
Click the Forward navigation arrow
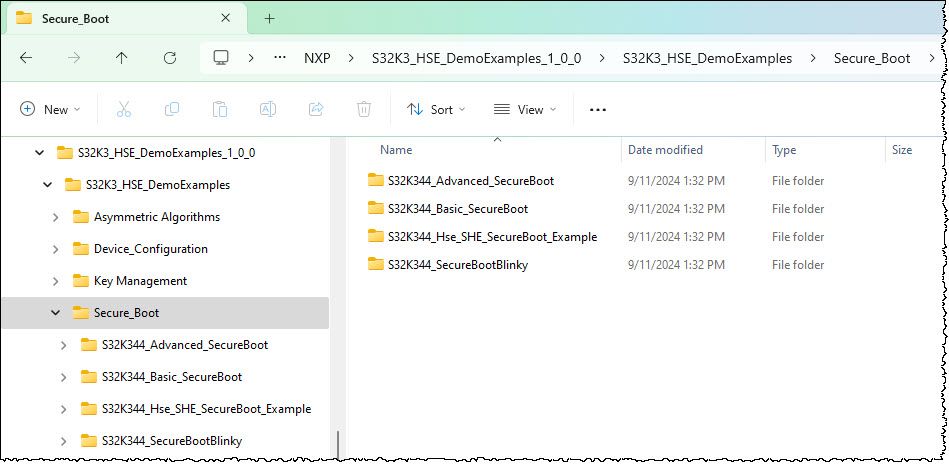[x=74, y=58]
